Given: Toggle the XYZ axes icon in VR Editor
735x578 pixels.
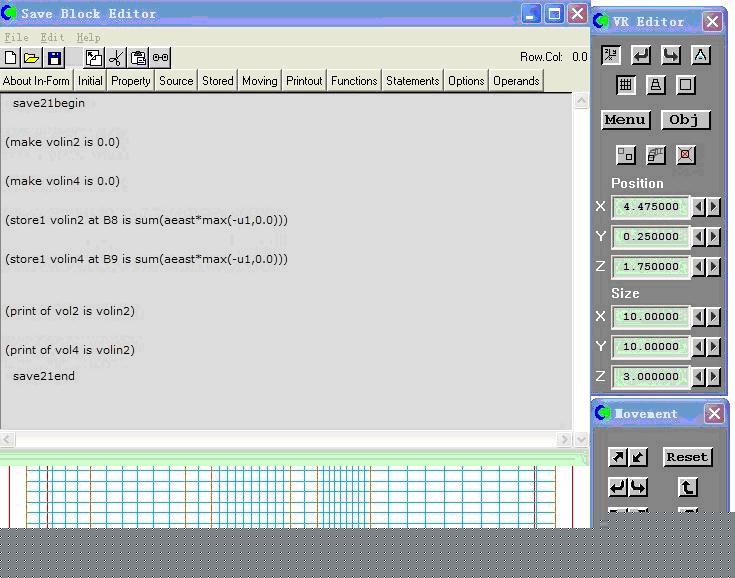Looking at the screenshot, I should click(x=611, y=55).
